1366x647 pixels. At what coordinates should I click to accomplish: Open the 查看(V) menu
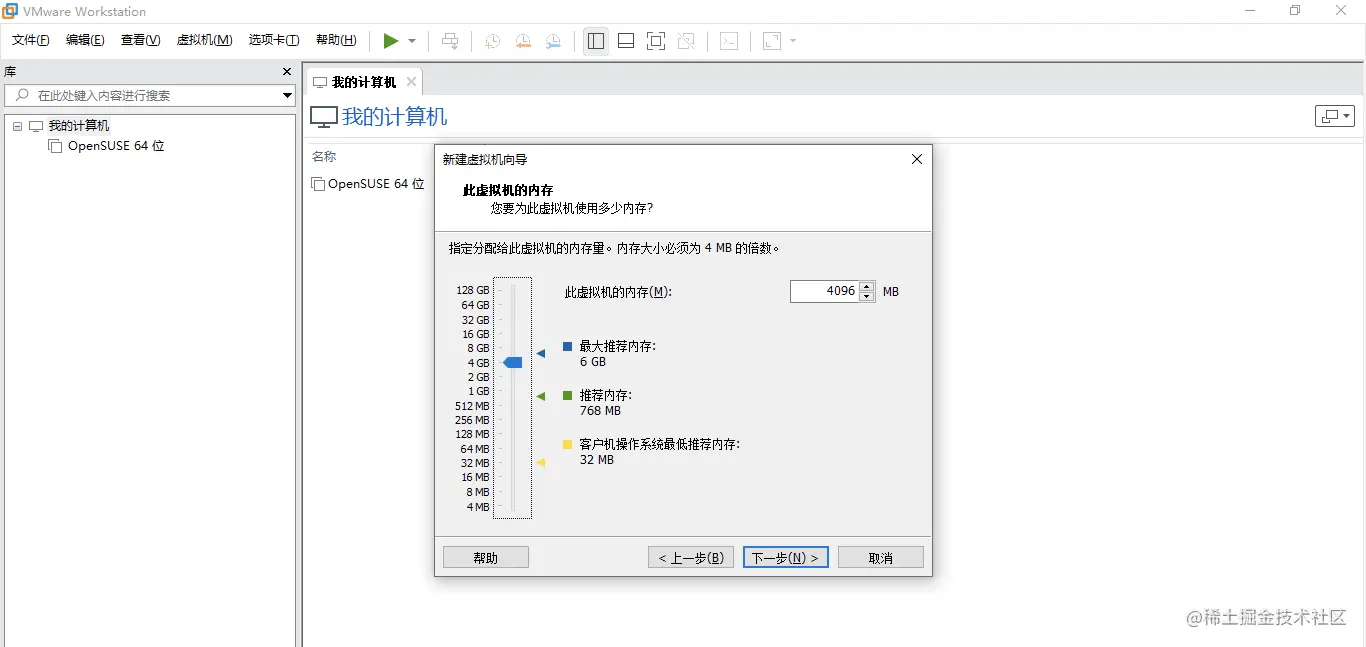[140, 40]
